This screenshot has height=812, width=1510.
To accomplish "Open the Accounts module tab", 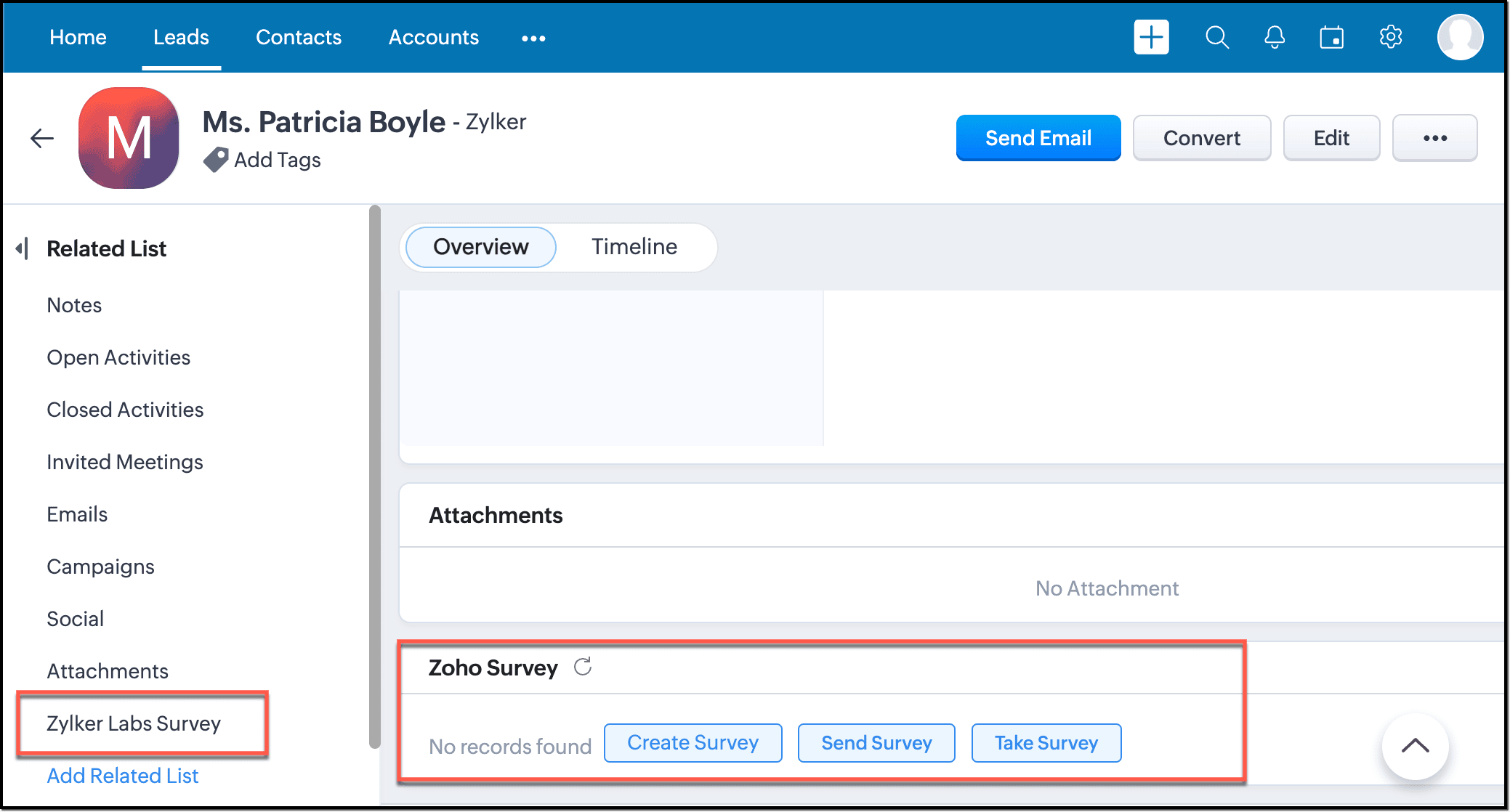I will point(434,37).
